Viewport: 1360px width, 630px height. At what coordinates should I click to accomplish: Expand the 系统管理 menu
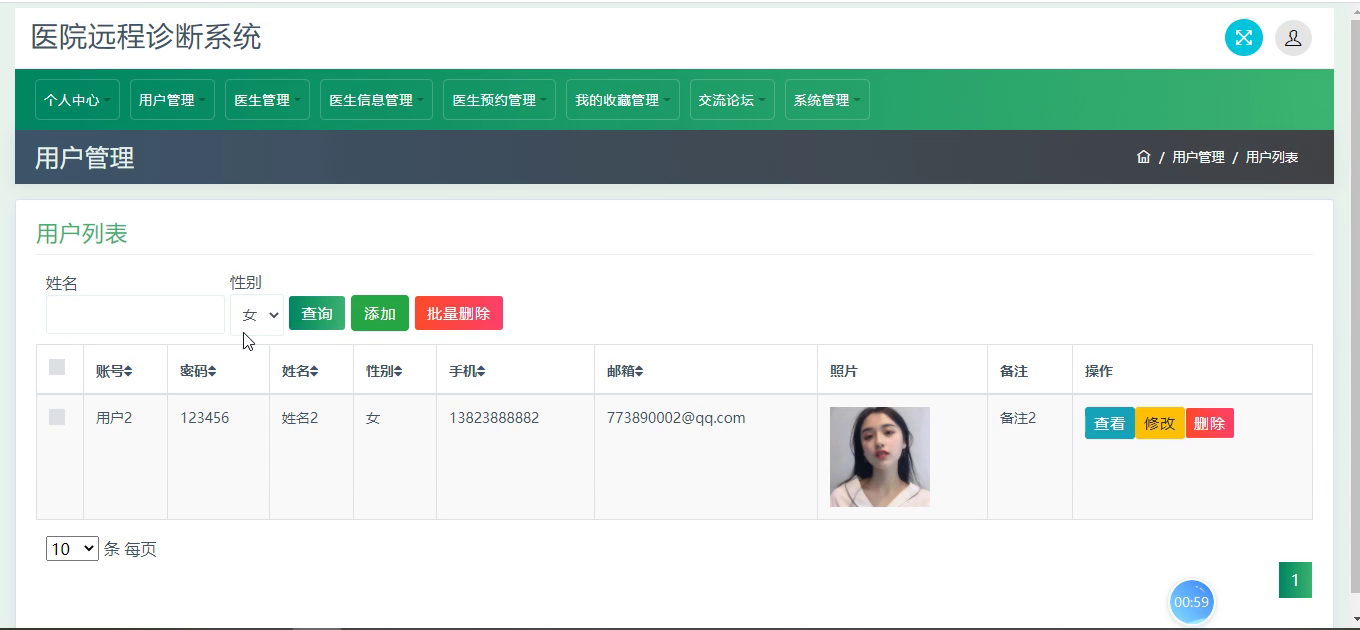click(827, 100)
